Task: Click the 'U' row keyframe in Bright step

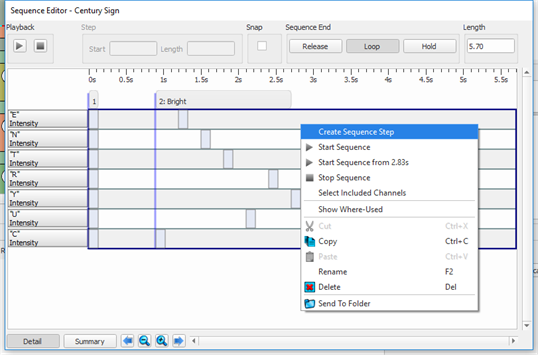Action: [x=250, y=219]
